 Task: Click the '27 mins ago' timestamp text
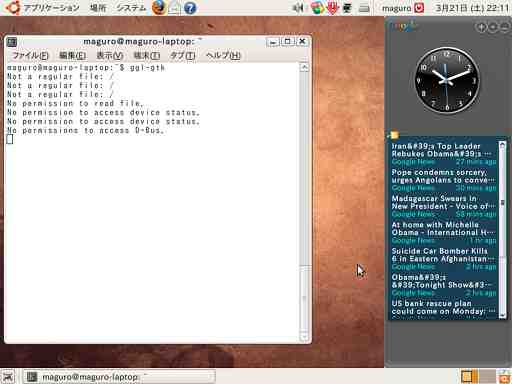(x=476, y=162)
